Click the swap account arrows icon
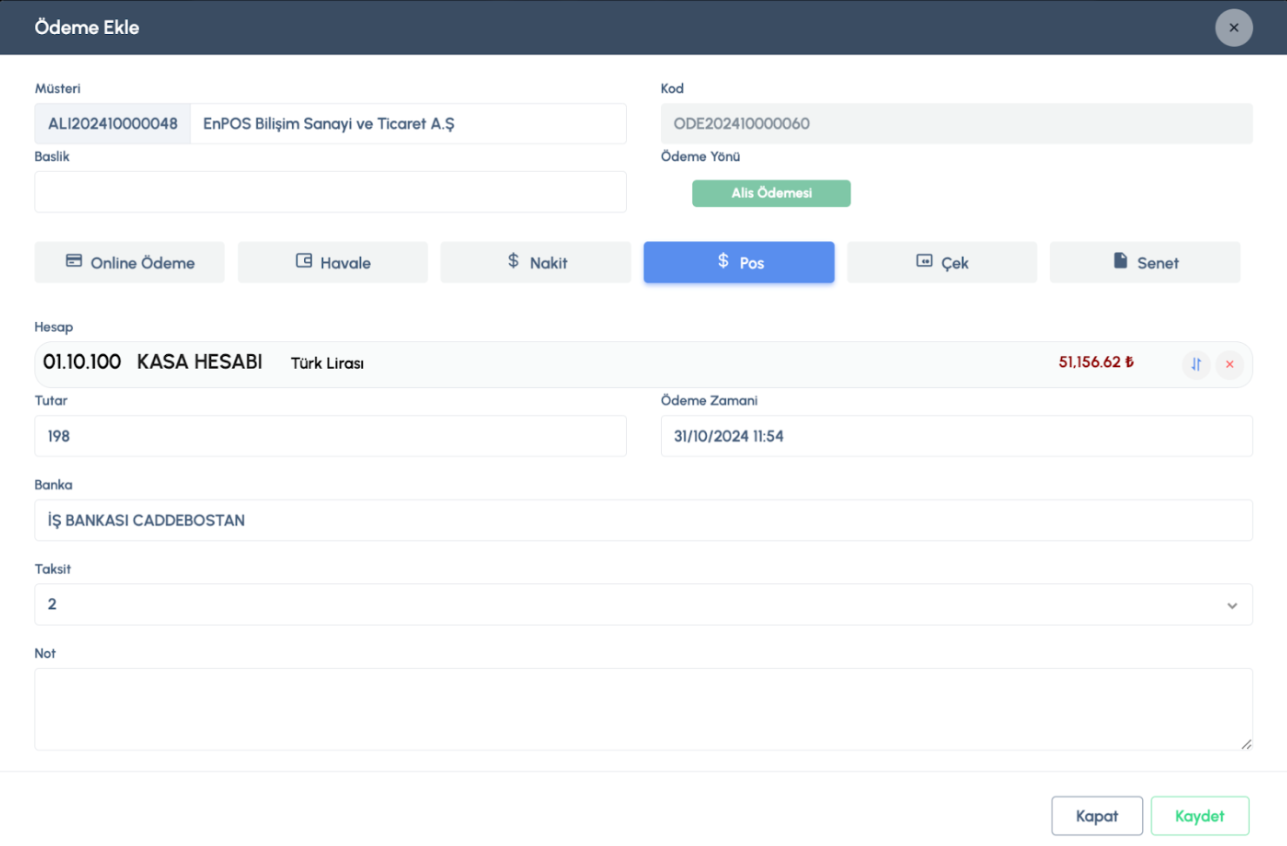 tap(1196, 365)
